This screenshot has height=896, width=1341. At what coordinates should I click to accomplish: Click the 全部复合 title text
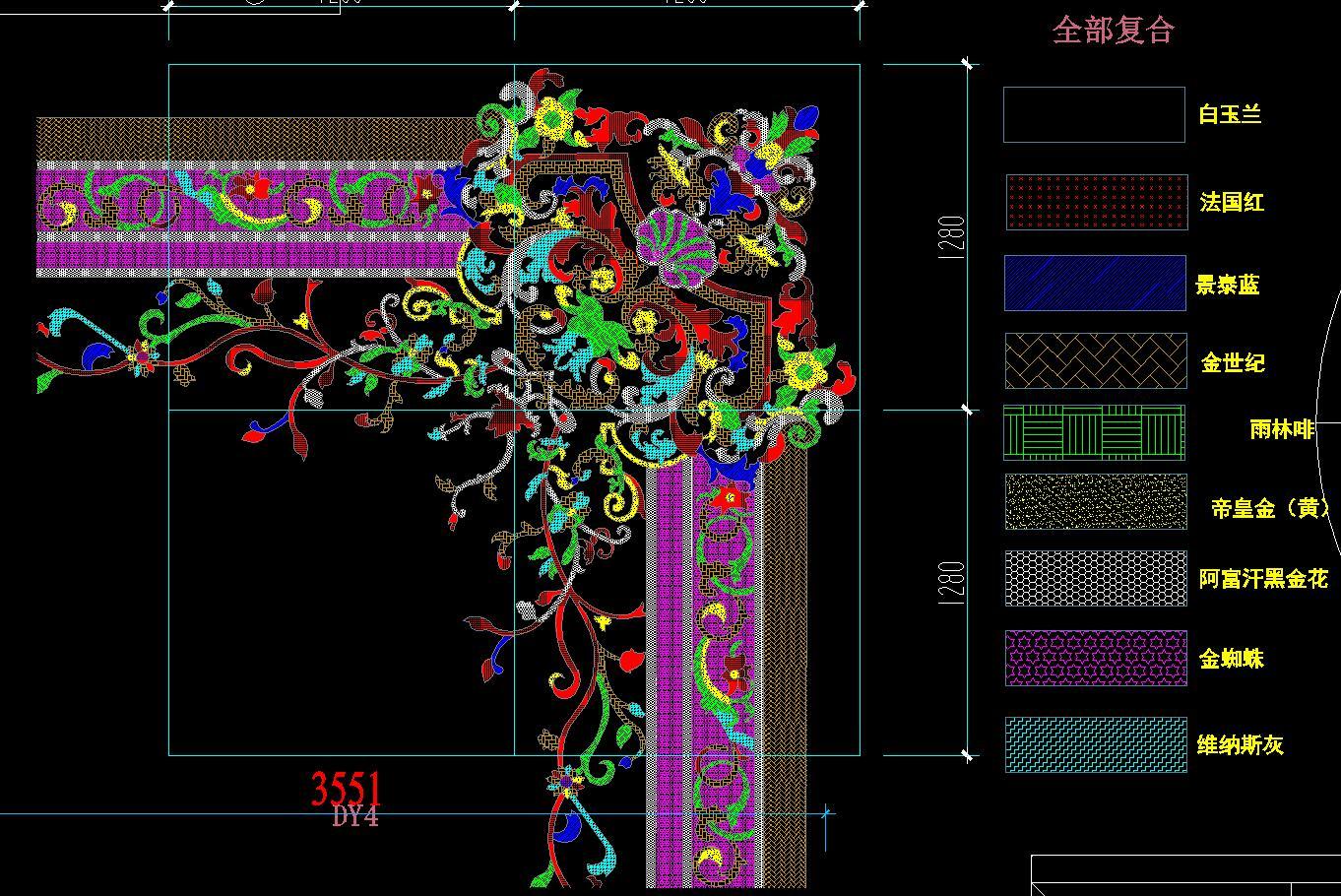(x=1114, y=30)
